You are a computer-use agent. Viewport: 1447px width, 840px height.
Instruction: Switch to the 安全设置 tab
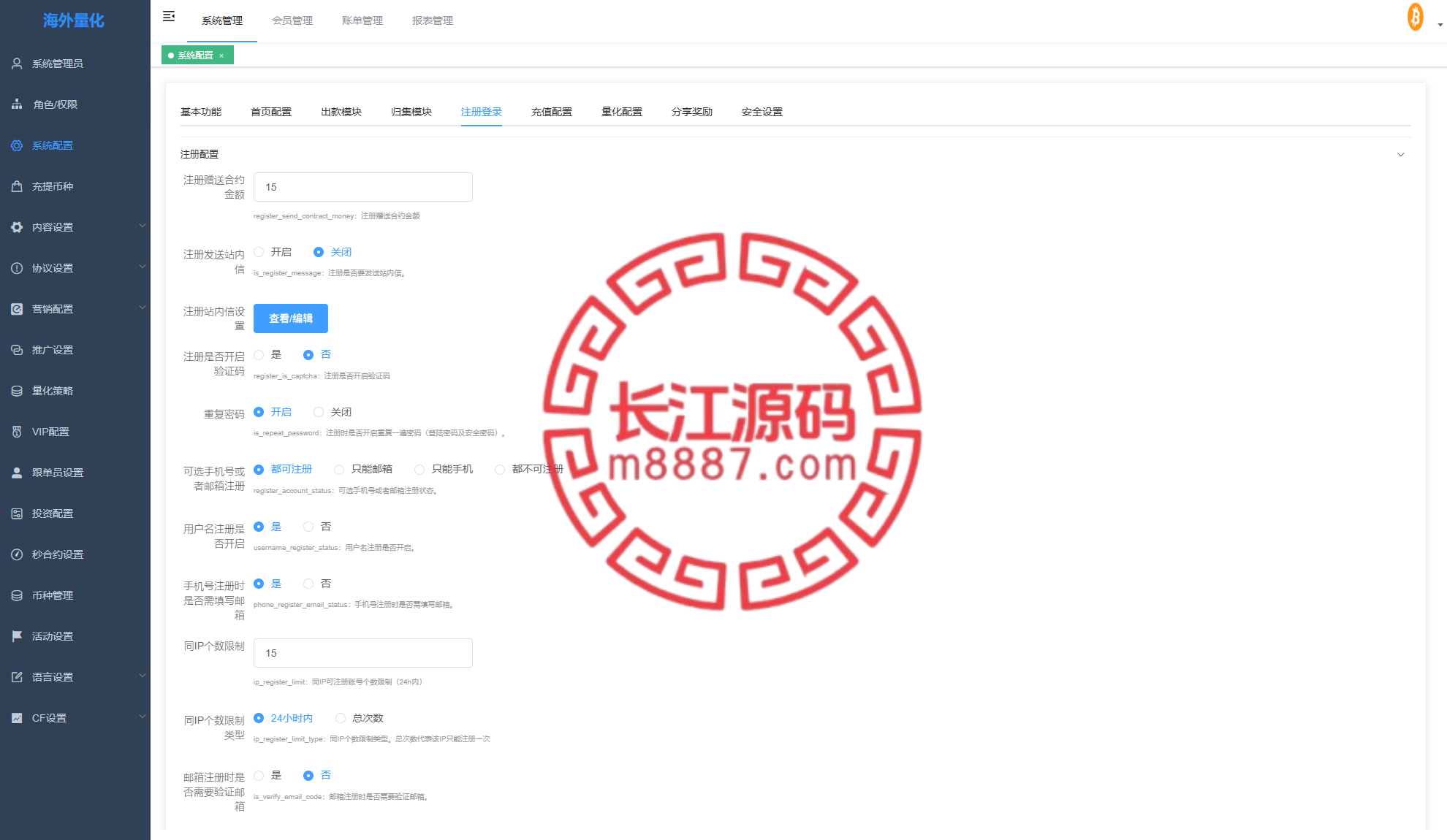coord(762,112)
